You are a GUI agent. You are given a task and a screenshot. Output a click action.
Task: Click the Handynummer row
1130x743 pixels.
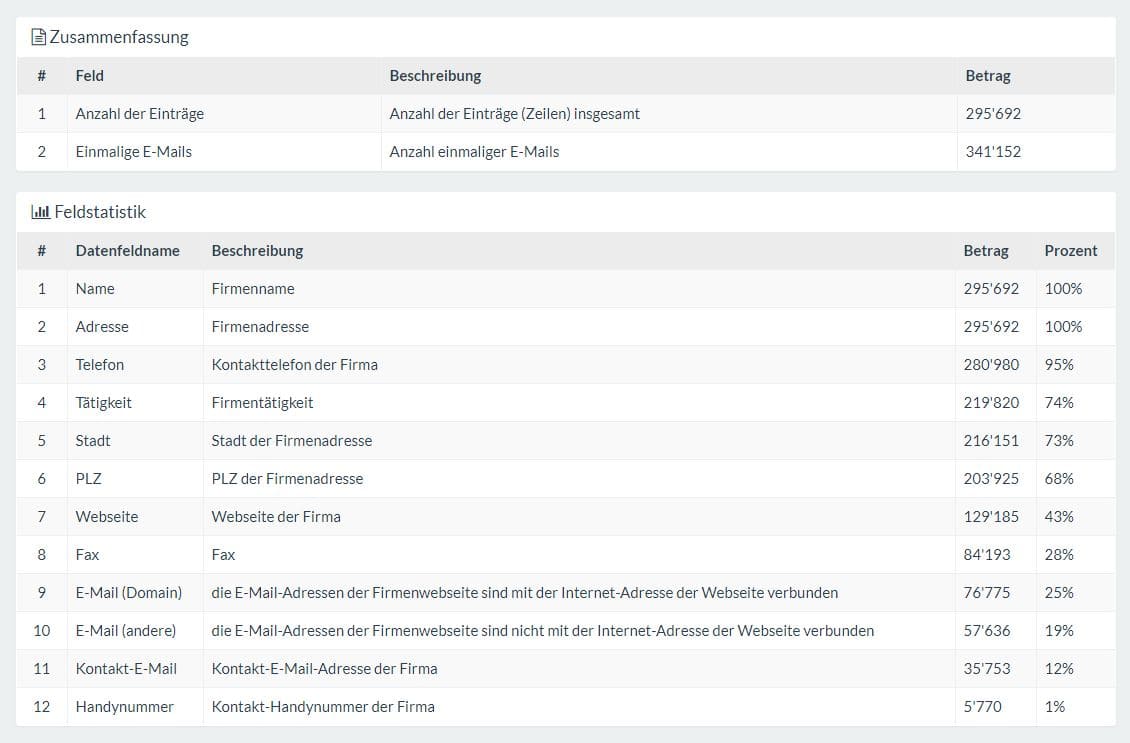pos(124,707)
